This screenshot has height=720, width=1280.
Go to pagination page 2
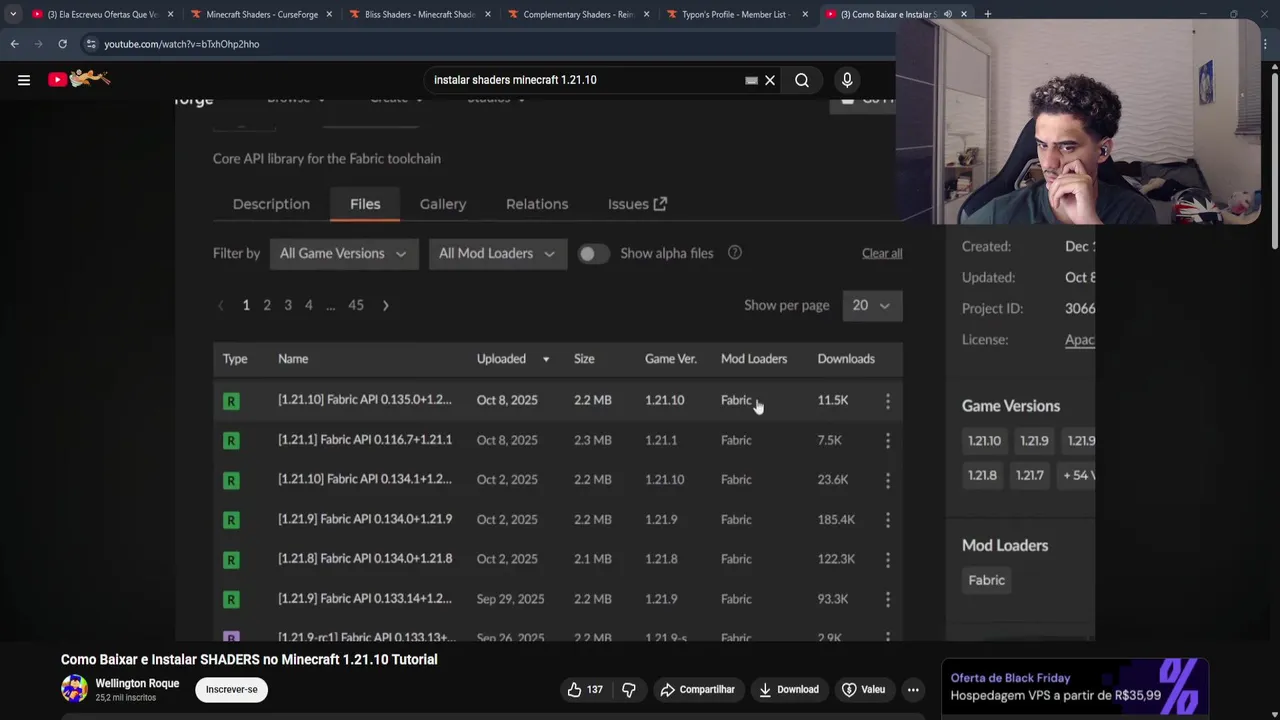coord(267,305)
